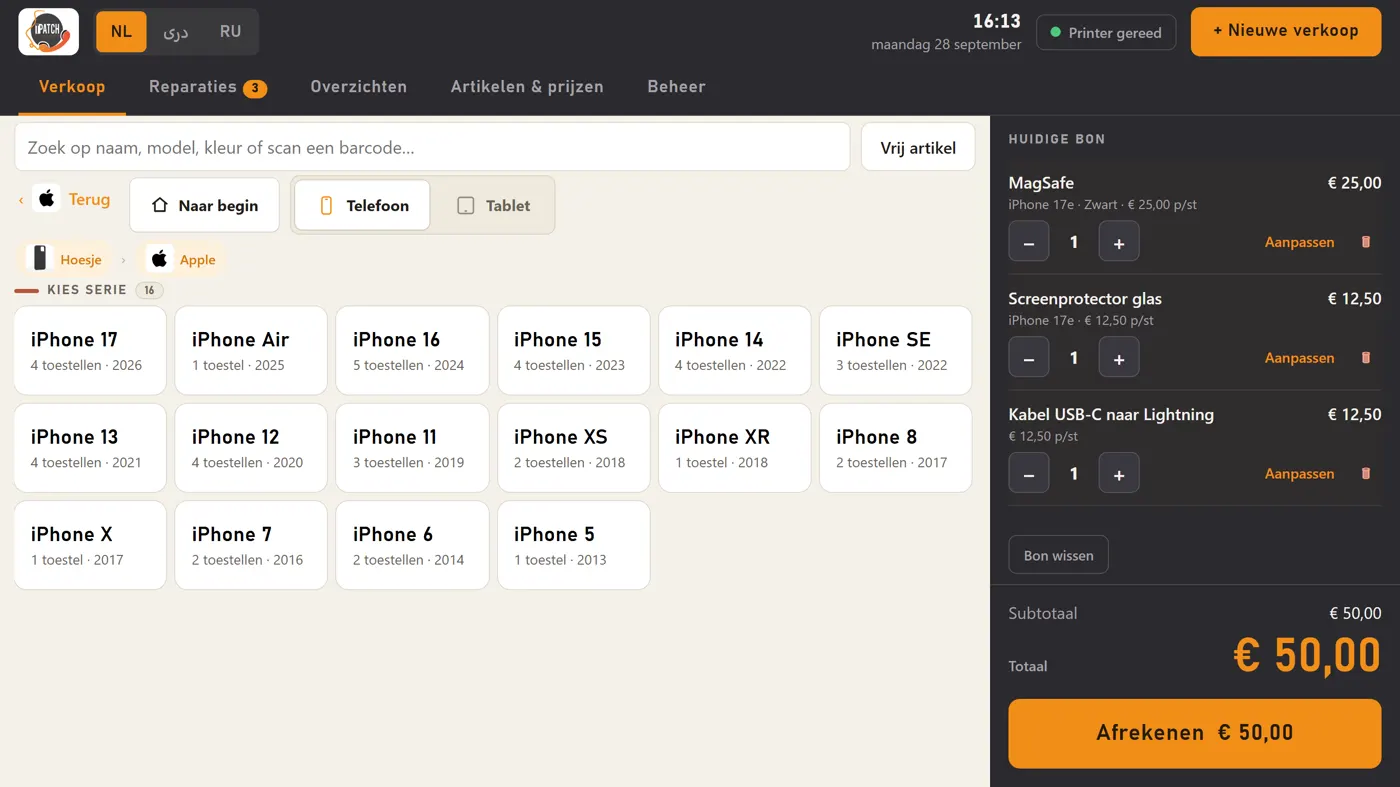This screenshot has width=1400, height=787.
Task: Click the Apple logo beside Terug
Action: pos(47,199)
